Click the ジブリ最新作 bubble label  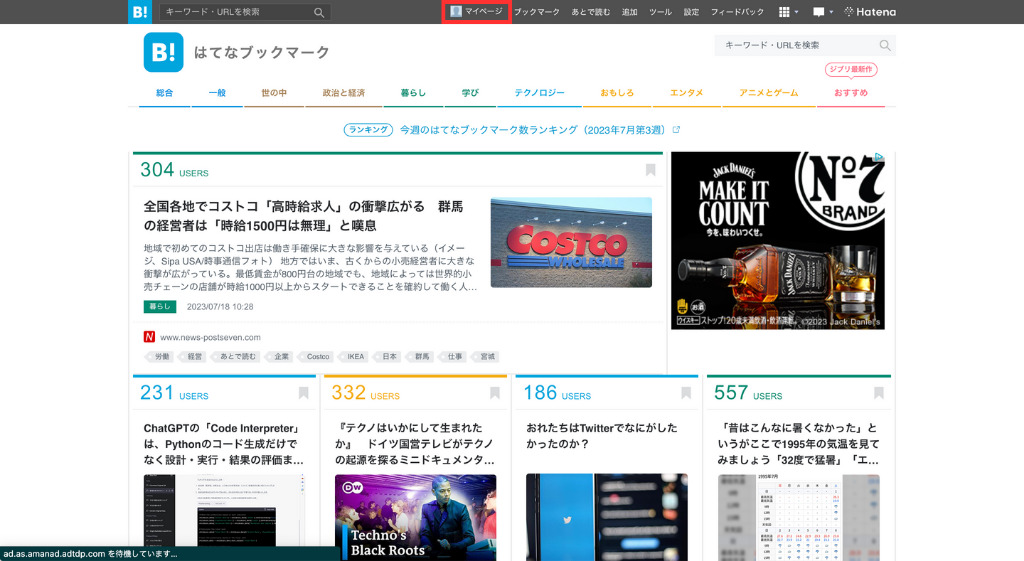coord(851,69)
